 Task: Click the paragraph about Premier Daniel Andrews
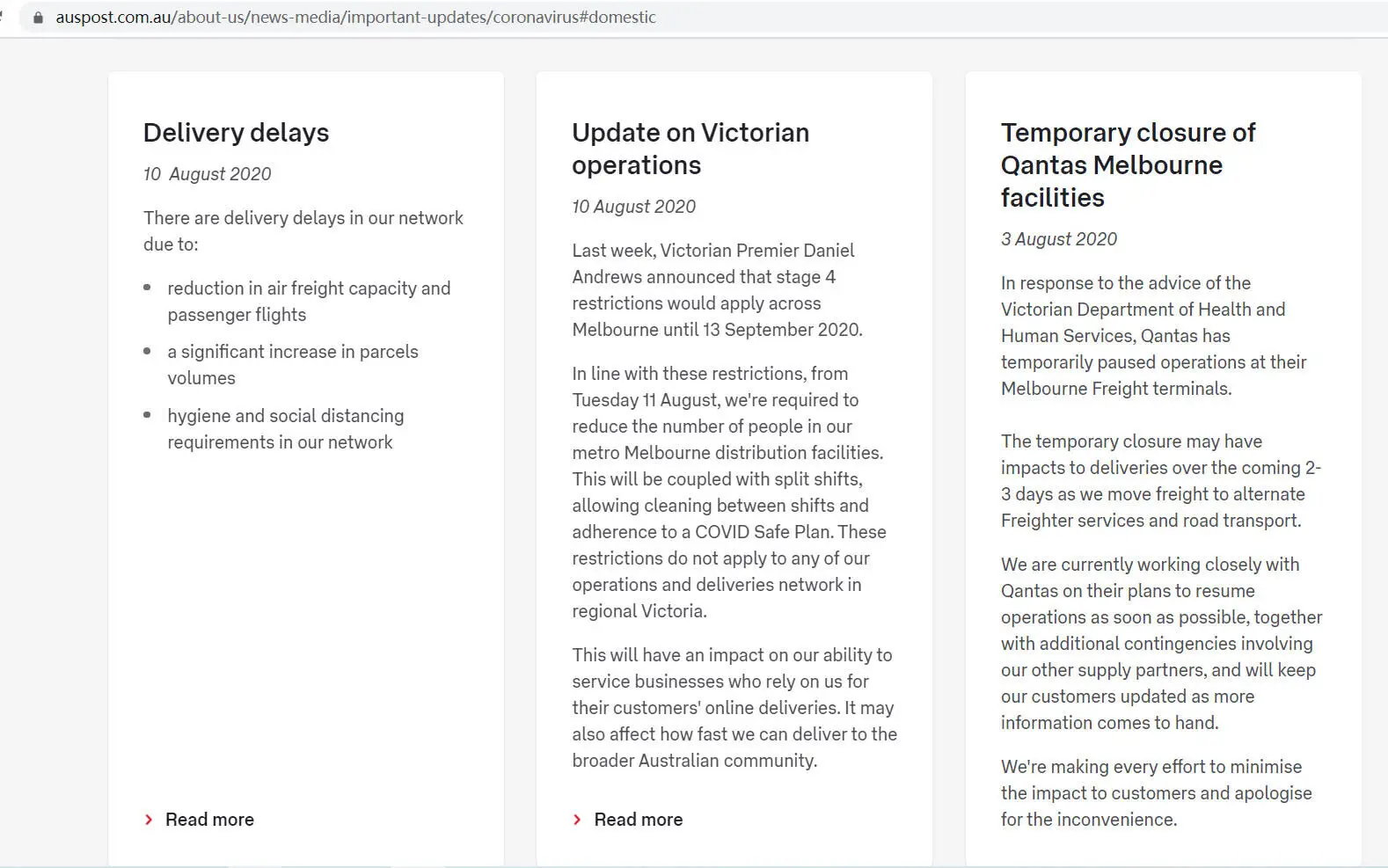pyautogui.click(x=717, y=290)
